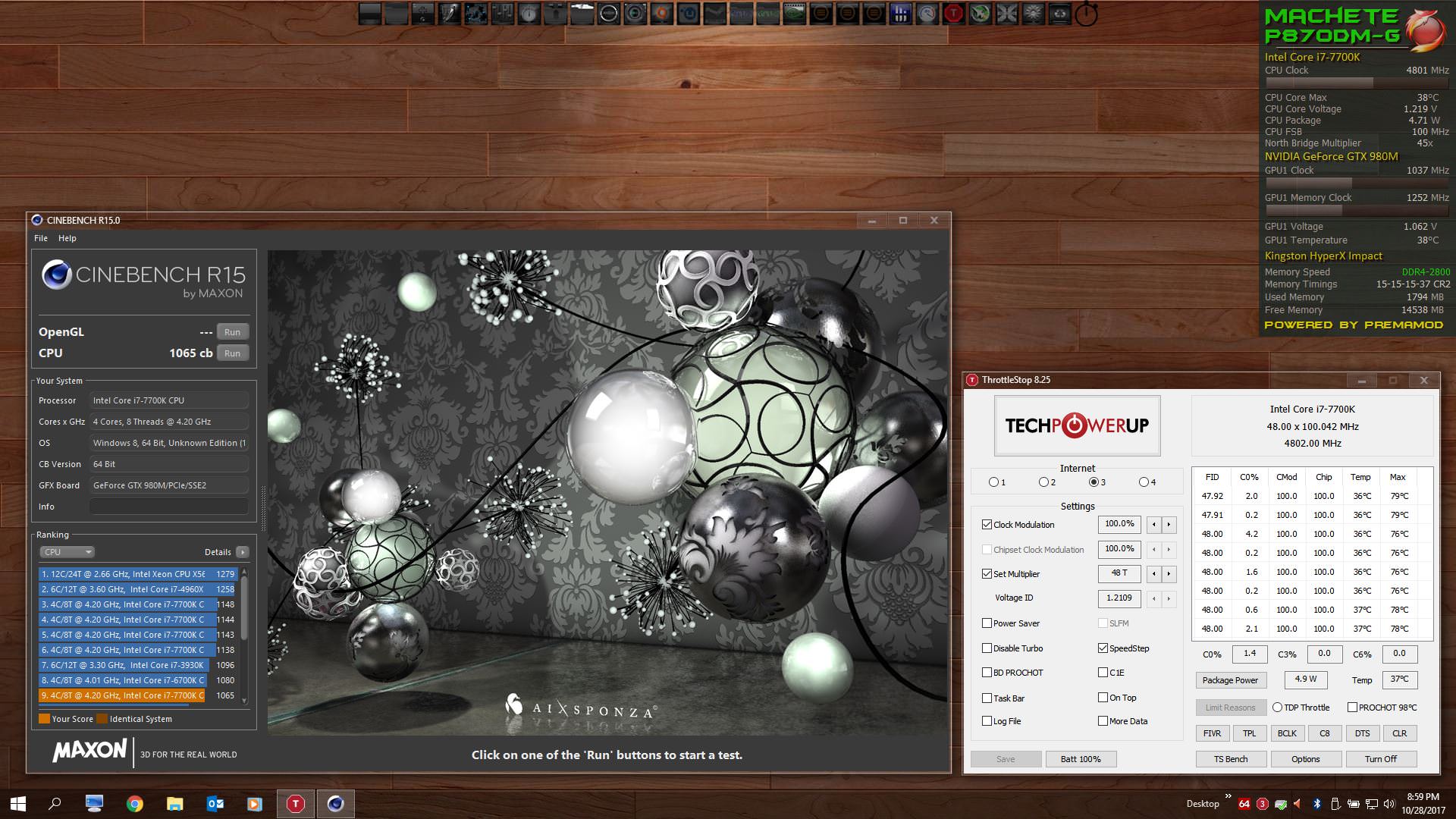The width and height of the screenshot is (1456, 819).
Task: Click orange ring icon in top dock
Action: click(x=662, y=13)
